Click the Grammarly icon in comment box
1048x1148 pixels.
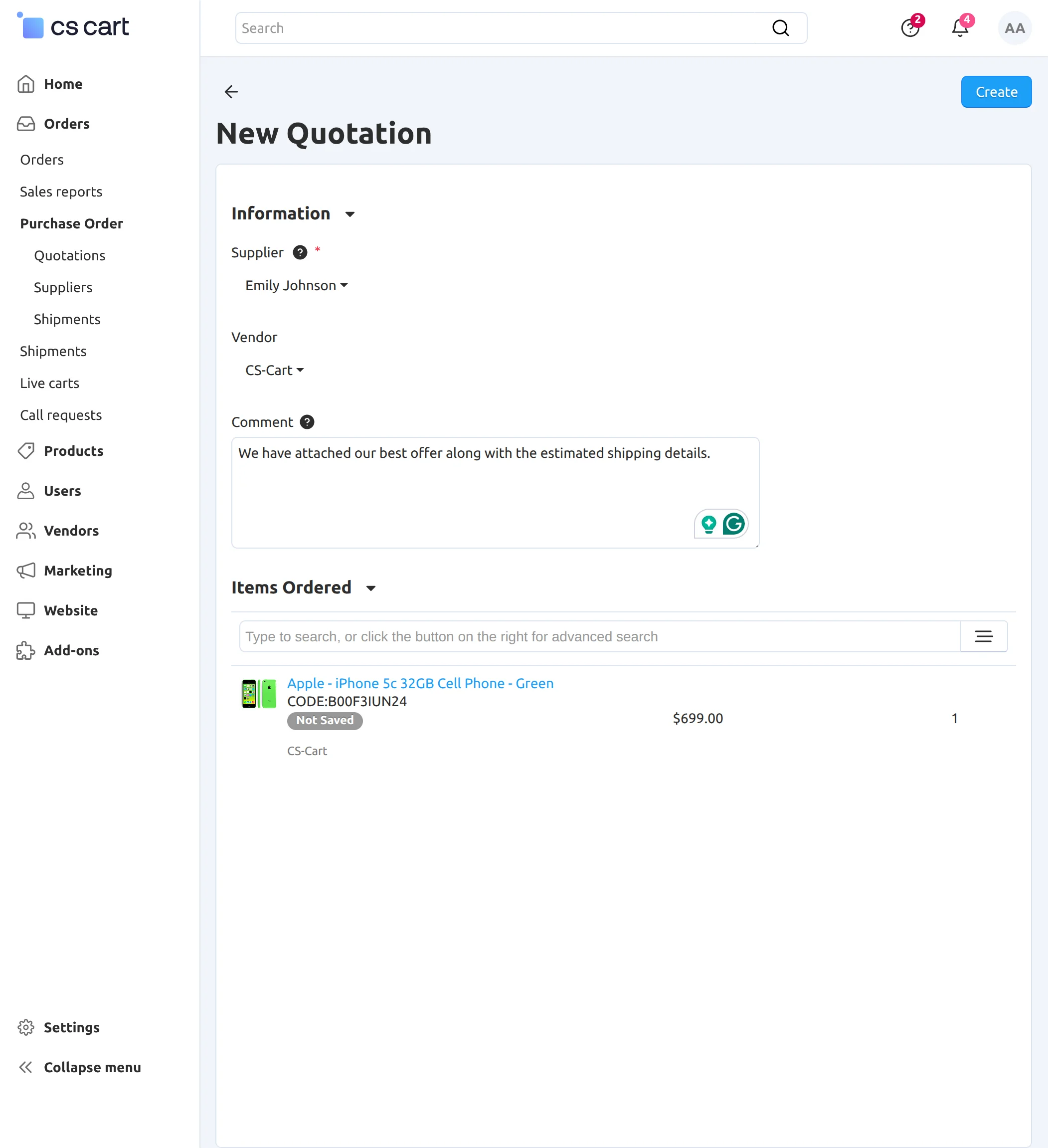click(734, 523)
